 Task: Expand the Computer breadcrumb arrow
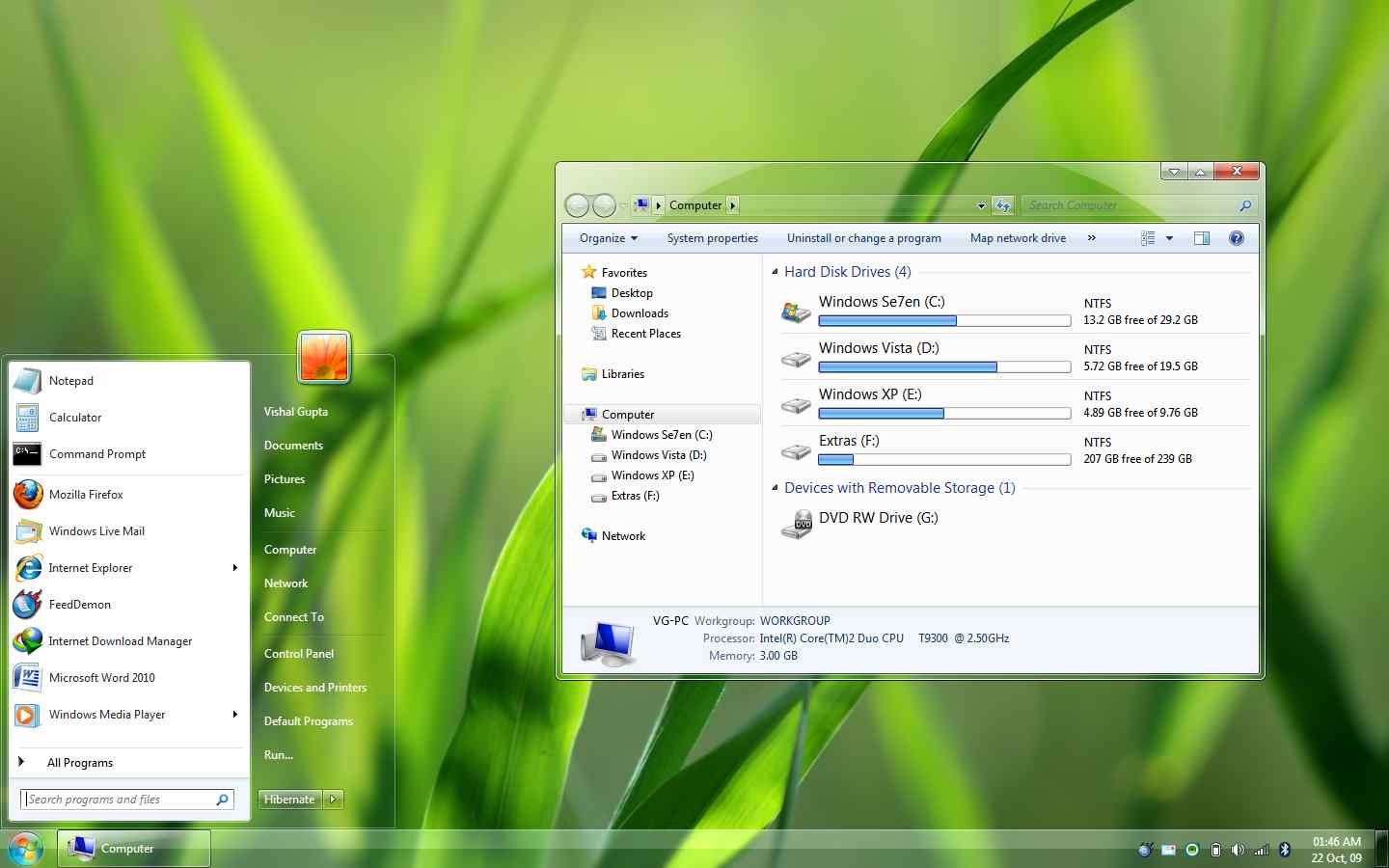[733, 205]
